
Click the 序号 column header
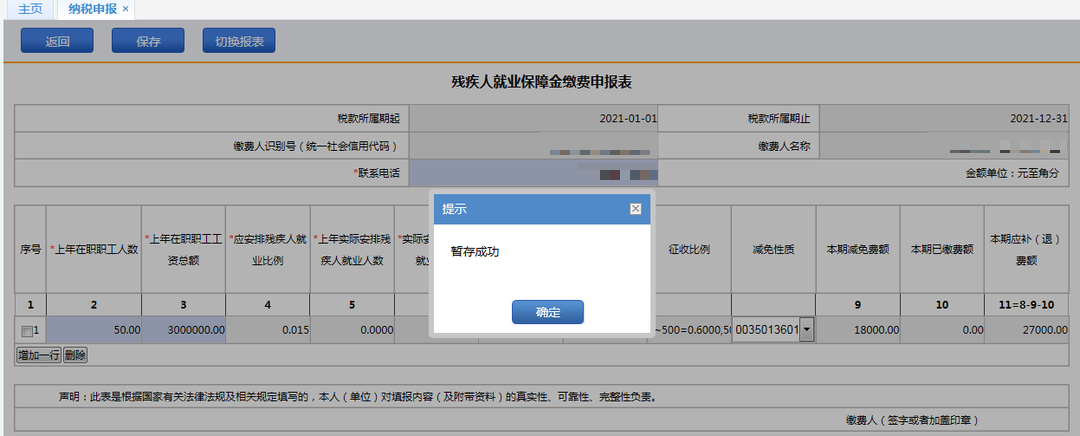coord(30,249)
